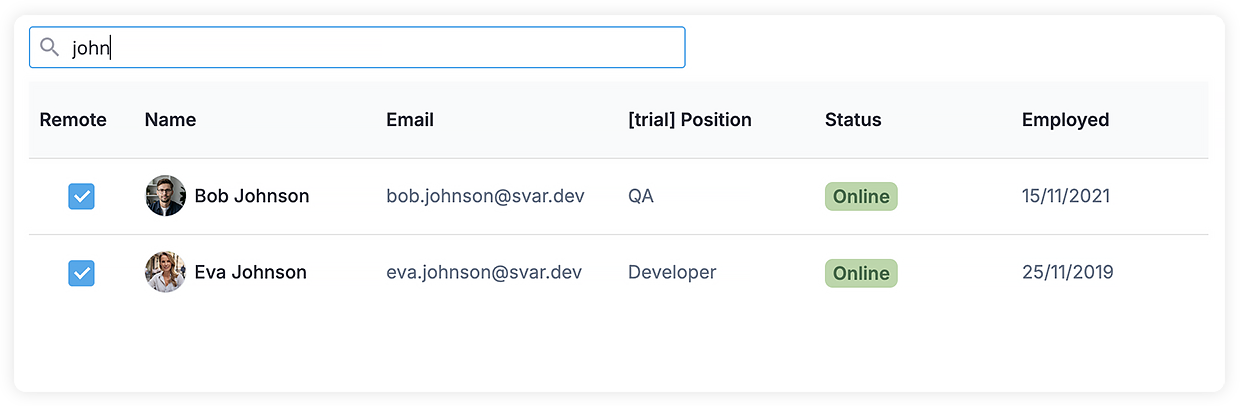
Task: Click the search magnifier icon
Action: click(49, 47)
